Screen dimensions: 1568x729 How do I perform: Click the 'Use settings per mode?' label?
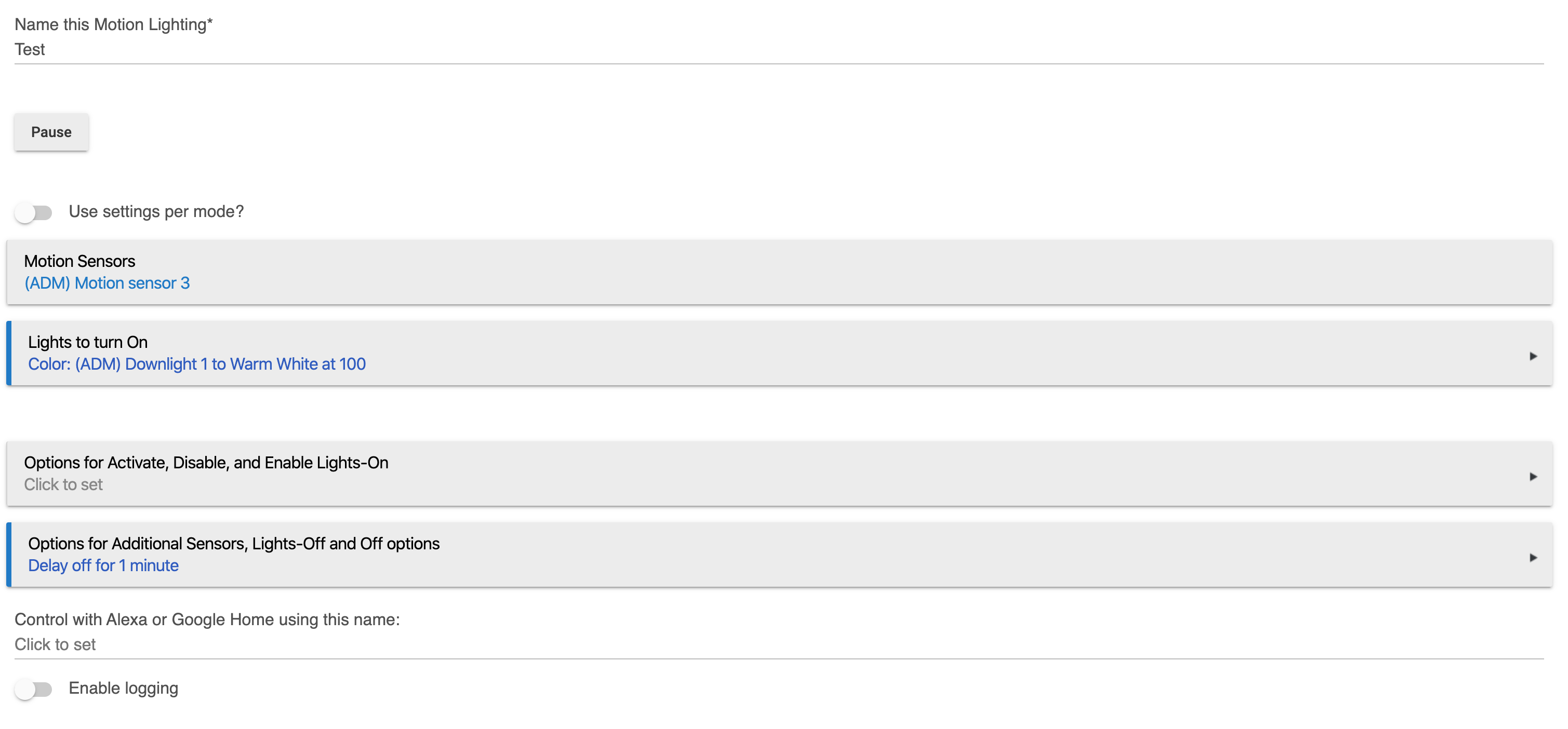(x=156, y=212)
